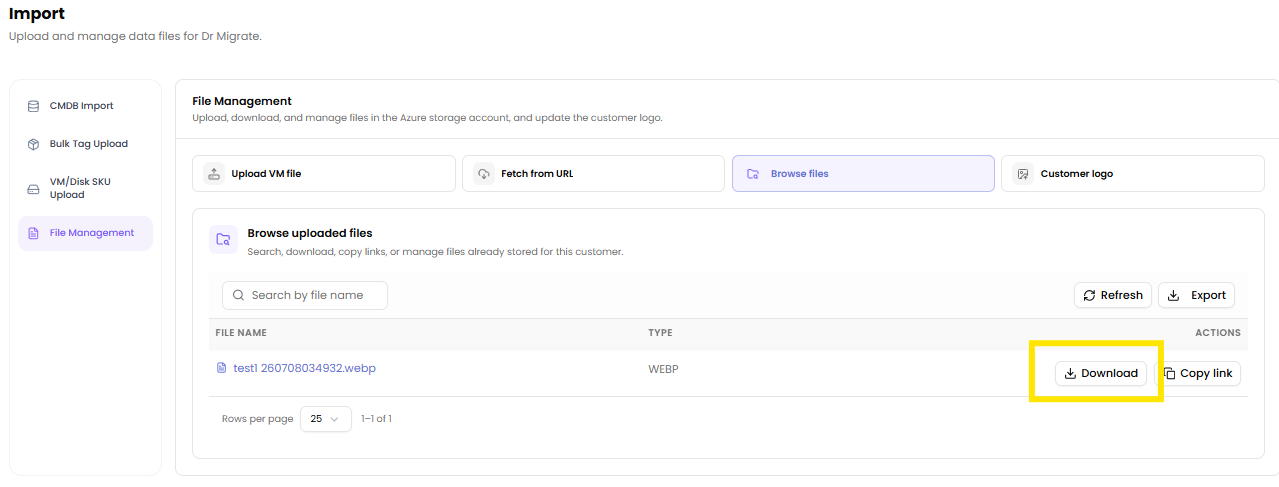
Task: Click the Customer logo image icon
Action: 1023,173
